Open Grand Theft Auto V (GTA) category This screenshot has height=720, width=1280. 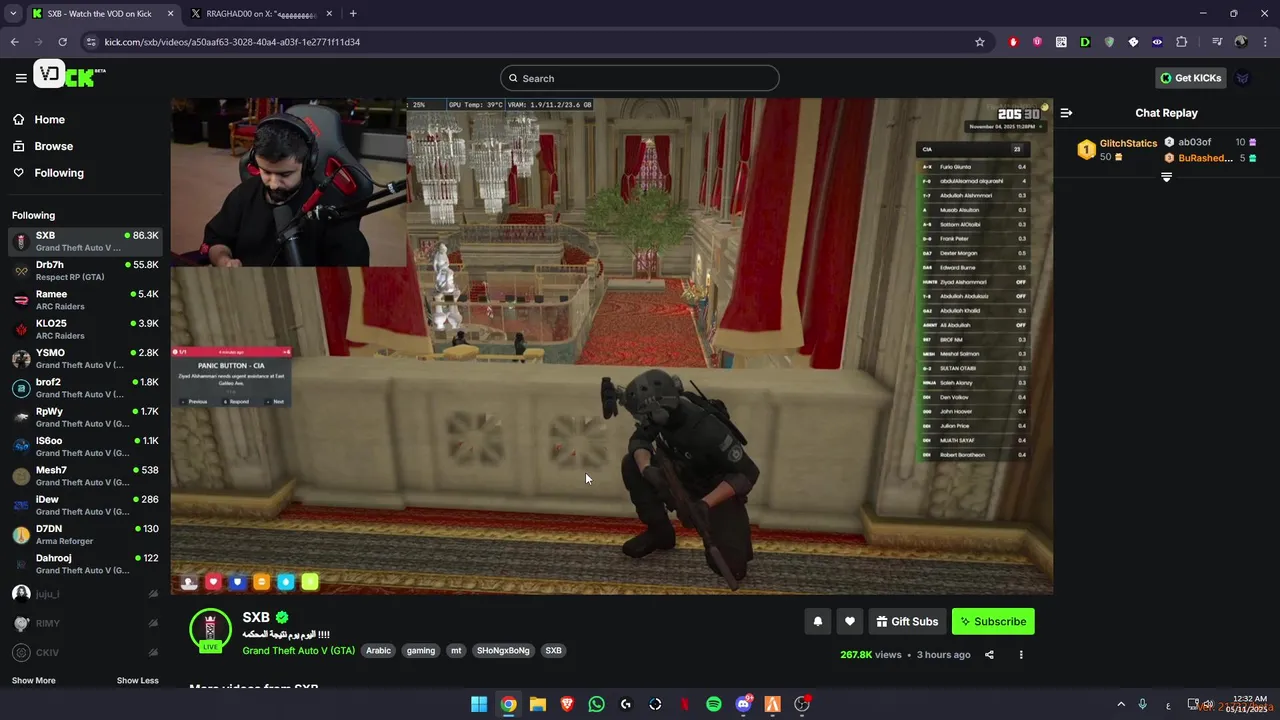(x=298, y=650)
